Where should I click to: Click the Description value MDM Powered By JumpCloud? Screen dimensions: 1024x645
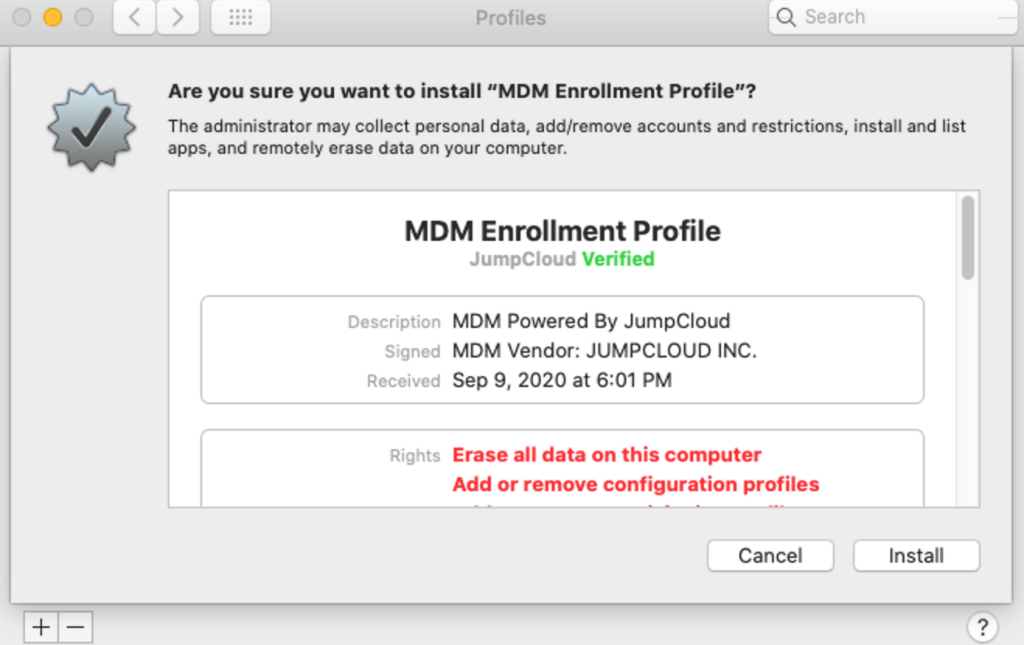[x=591, y=321]
